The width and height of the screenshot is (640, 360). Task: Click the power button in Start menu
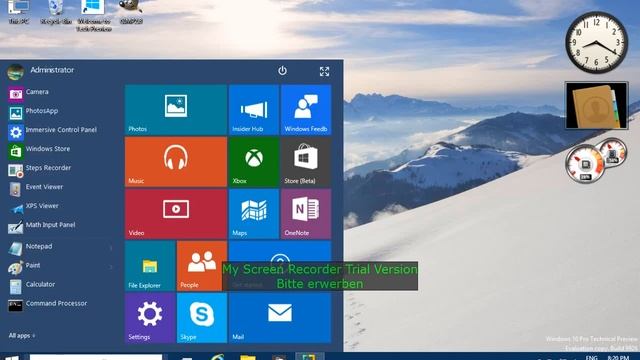pos(282,71)
